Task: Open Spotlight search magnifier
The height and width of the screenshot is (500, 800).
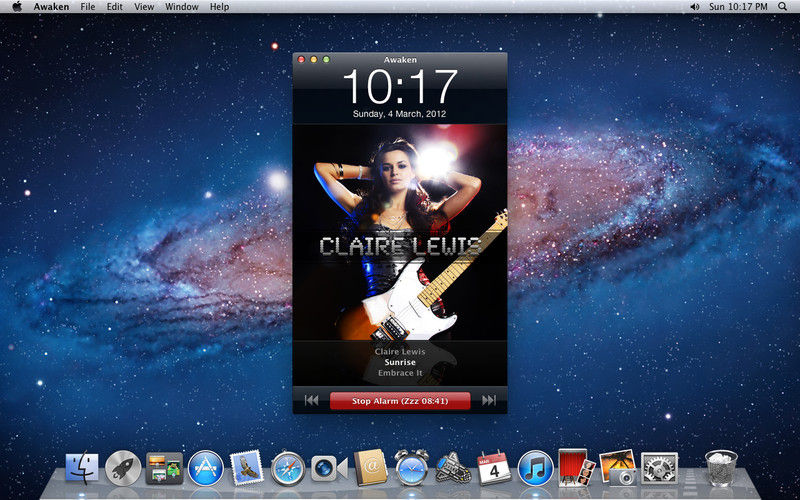Action: coord(783,7)
